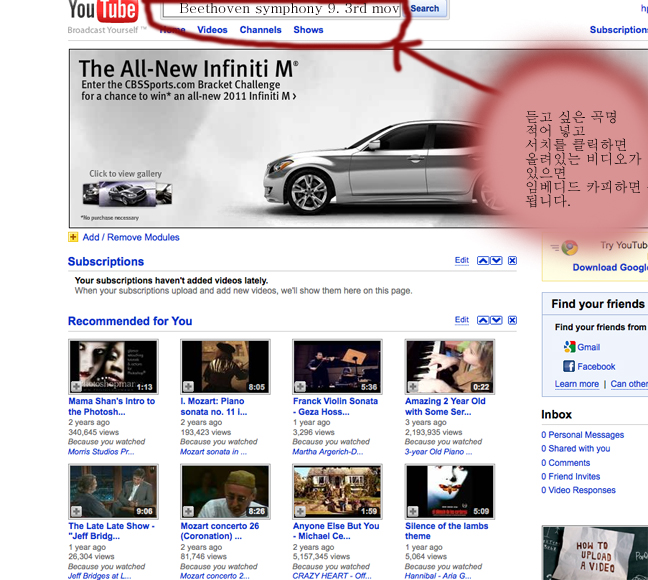Open the How To Upload A Video thumbnail
This screenshot has height=580, width=648.
(x=595, y=553)
